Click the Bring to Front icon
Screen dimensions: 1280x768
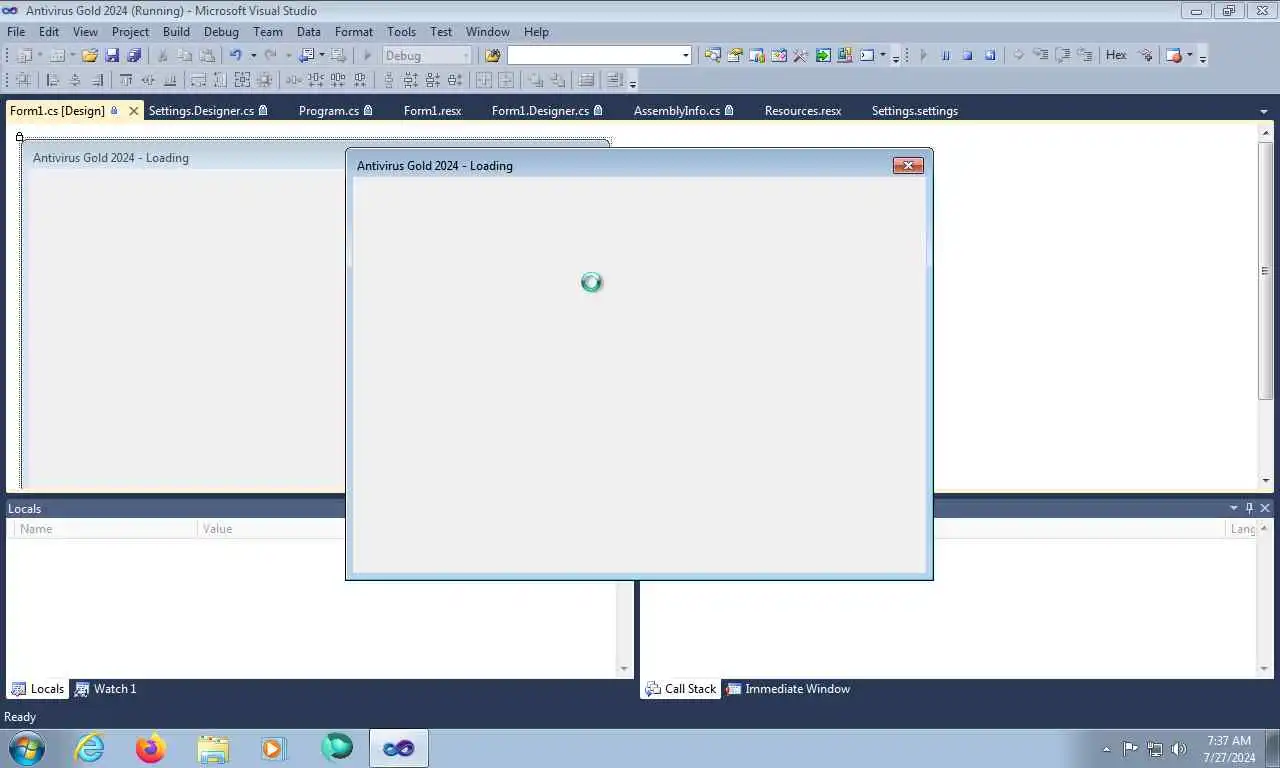click(537, 80)
